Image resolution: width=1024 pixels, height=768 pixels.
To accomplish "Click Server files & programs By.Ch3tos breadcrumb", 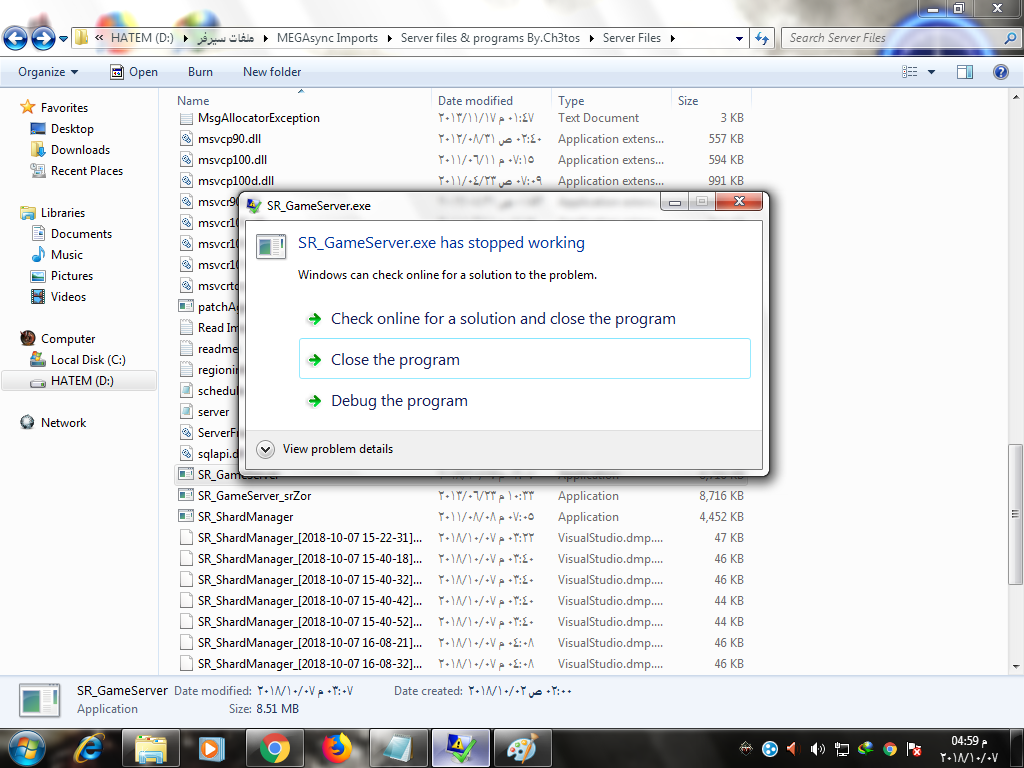I will [490, 38].
